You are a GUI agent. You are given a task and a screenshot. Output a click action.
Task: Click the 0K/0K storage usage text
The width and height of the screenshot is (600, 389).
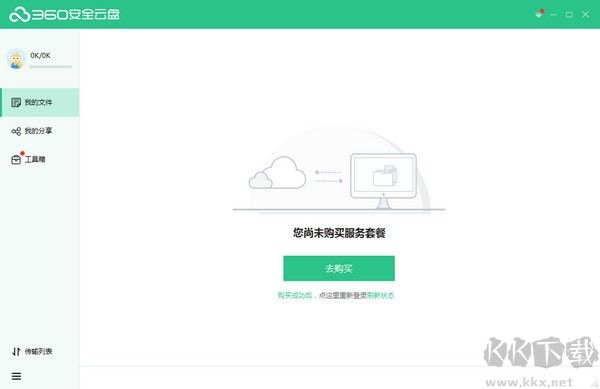(x=40, y=55)
